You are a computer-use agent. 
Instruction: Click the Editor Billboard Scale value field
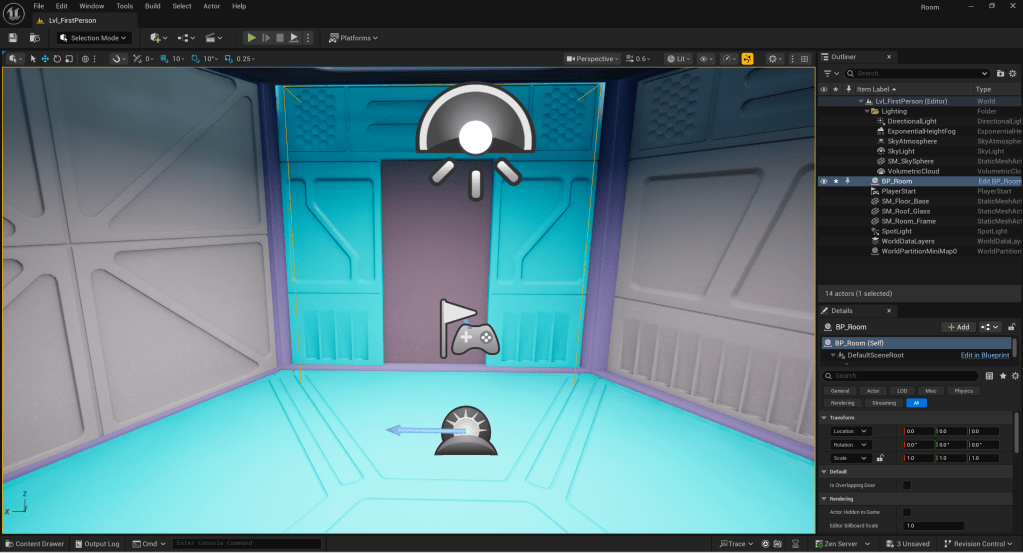[x=933, y=525]
